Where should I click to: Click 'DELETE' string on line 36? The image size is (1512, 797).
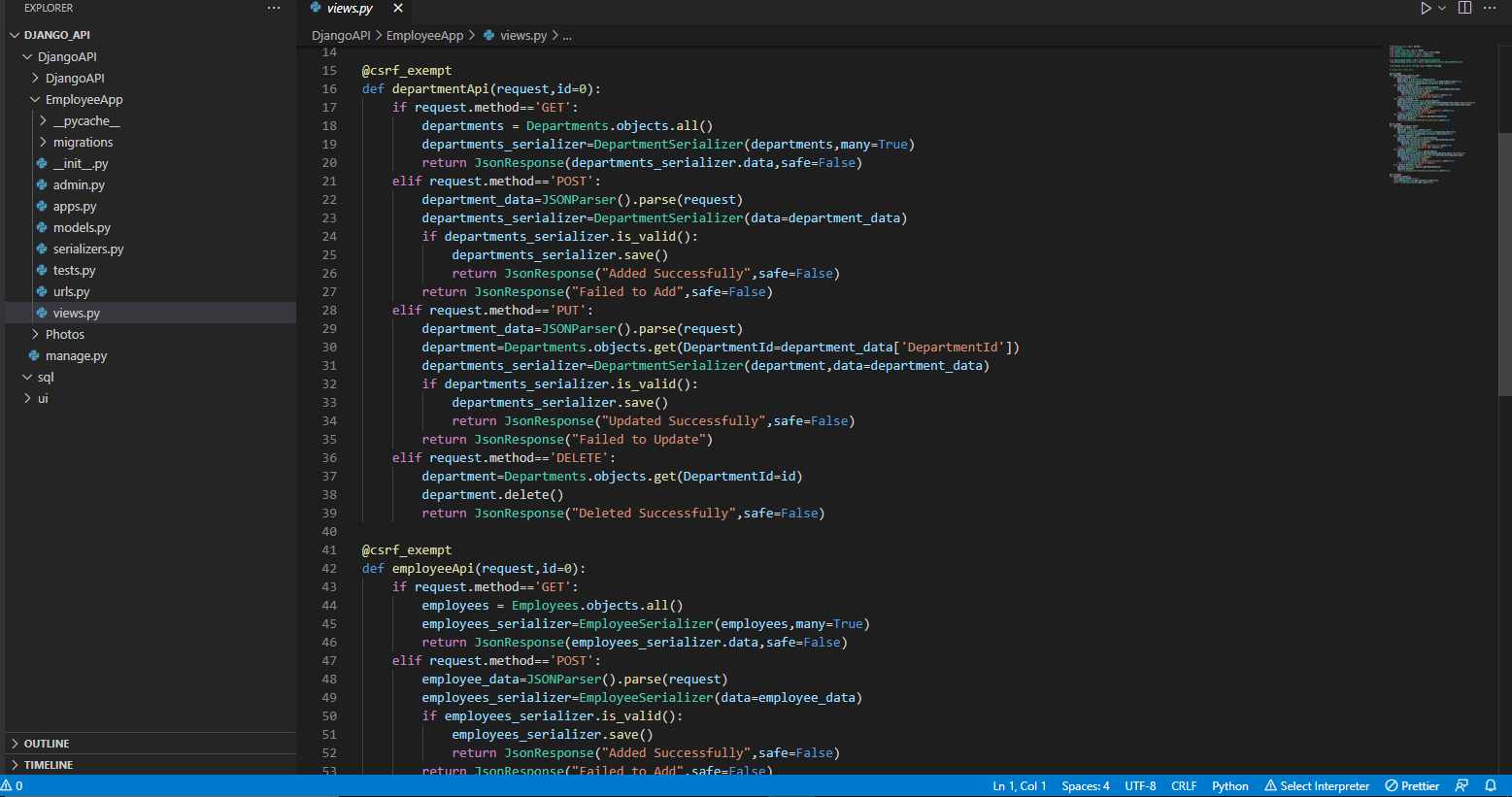click(x=579, y=457)
